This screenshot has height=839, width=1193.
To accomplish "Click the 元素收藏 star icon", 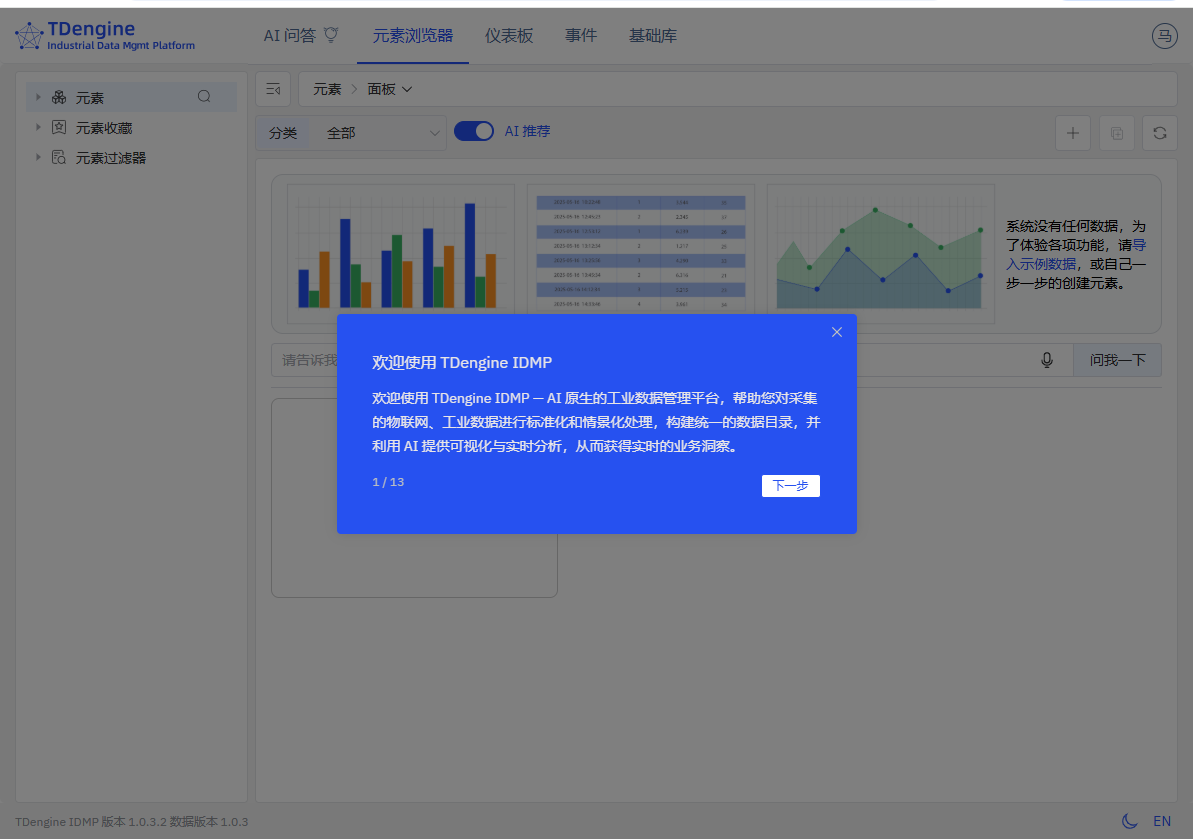I will pos(59,127).
